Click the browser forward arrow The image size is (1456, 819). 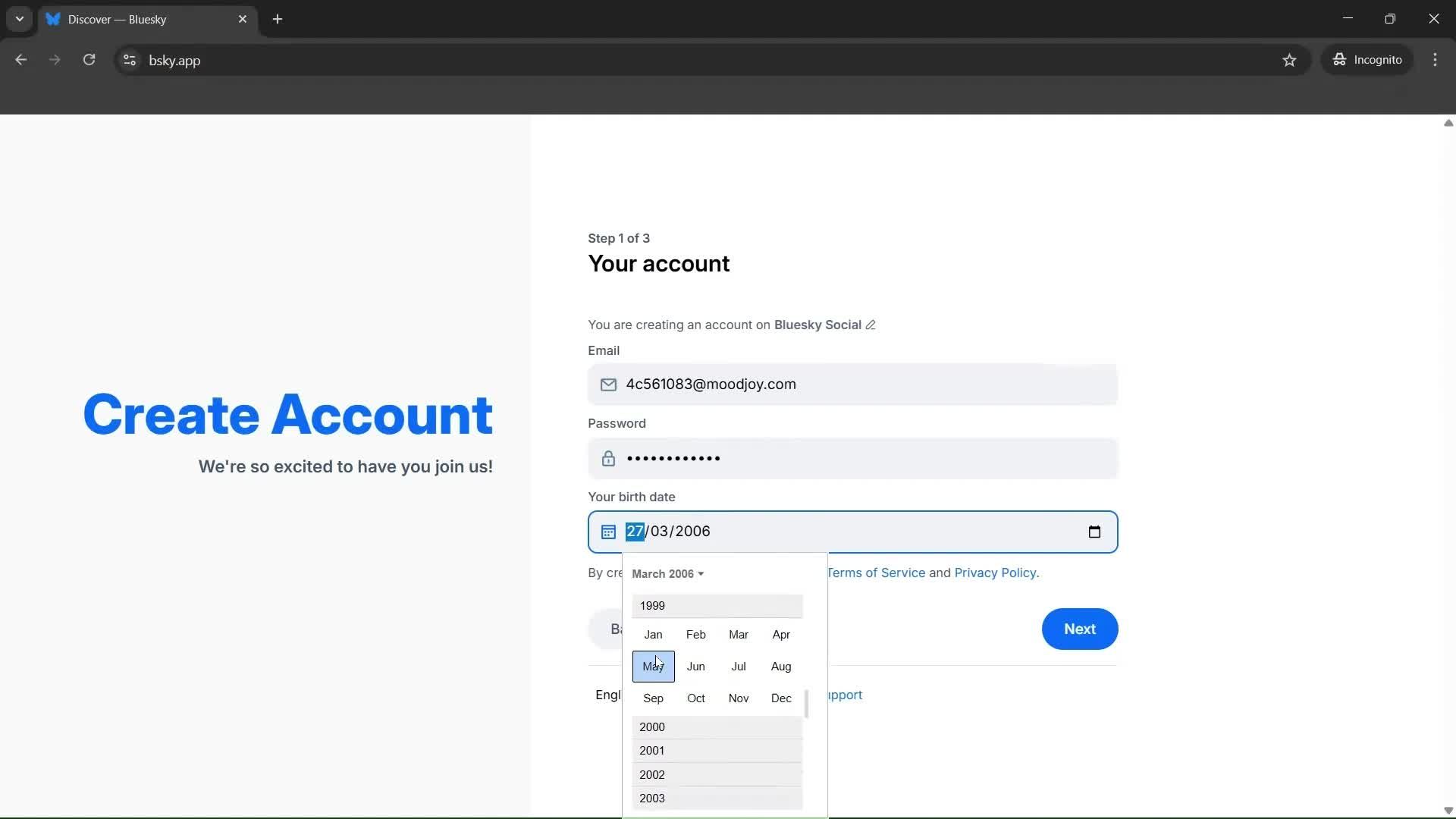(55, 60)
